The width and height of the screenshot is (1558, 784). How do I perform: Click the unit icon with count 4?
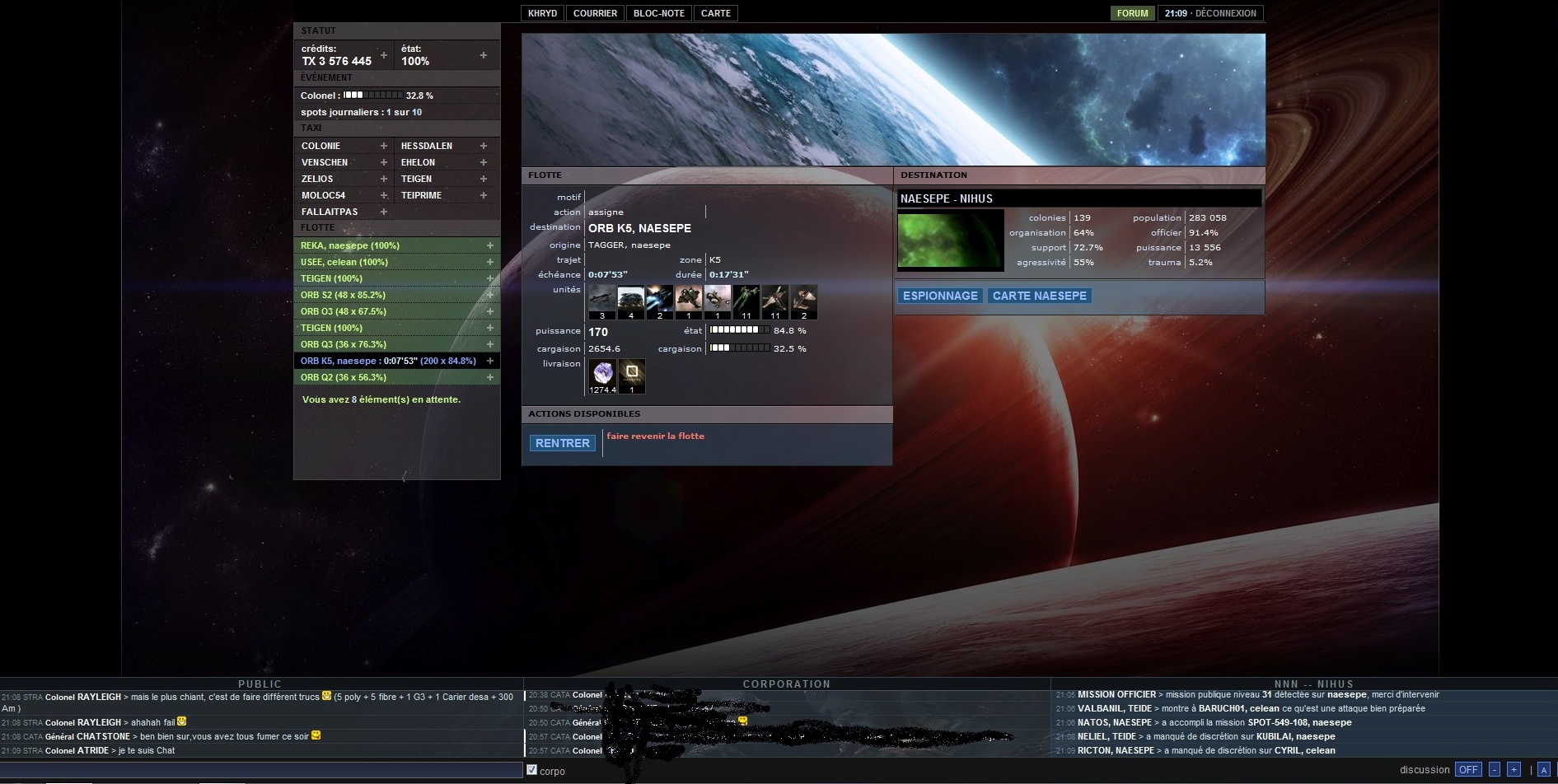click(x=631, y=302)
